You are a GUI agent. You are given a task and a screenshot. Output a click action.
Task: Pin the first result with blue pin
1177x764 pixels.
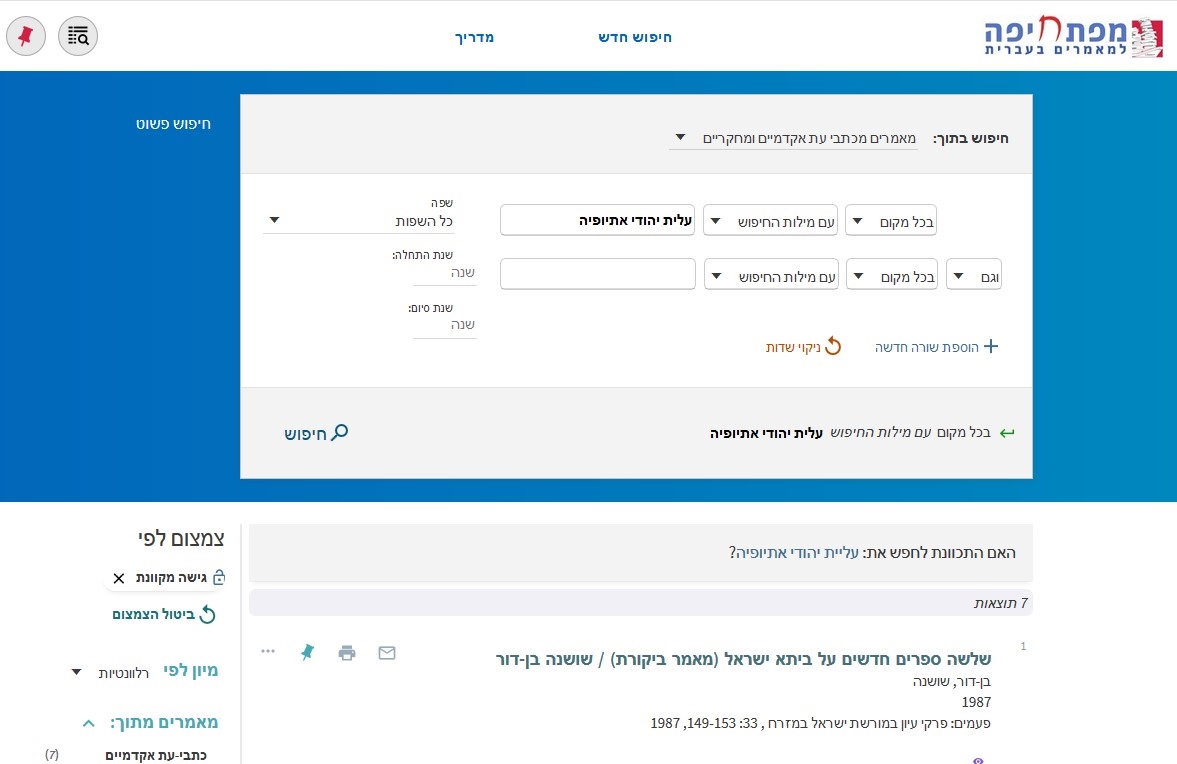(x=307, y=652)
